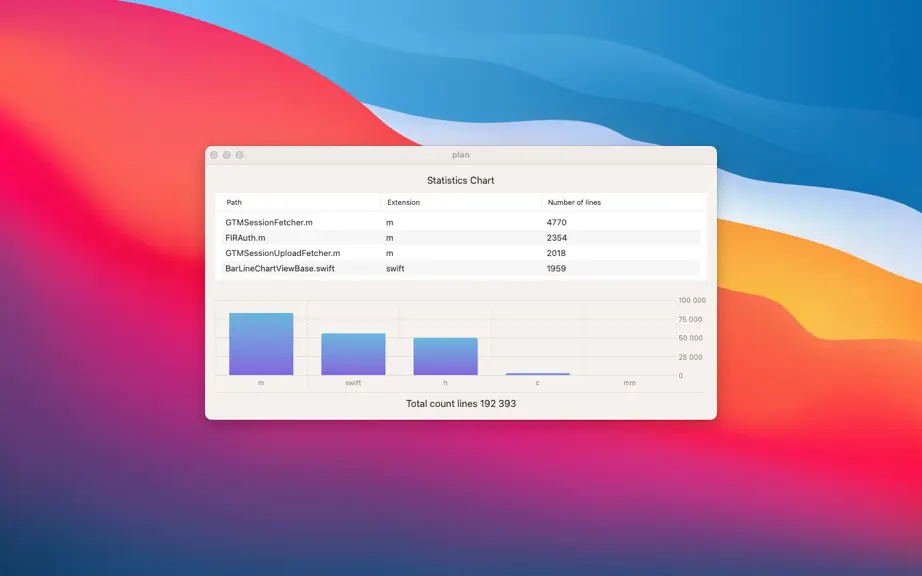Click the plan window title bar
Viewport: 922px width, 576px height.
point(460,155)
